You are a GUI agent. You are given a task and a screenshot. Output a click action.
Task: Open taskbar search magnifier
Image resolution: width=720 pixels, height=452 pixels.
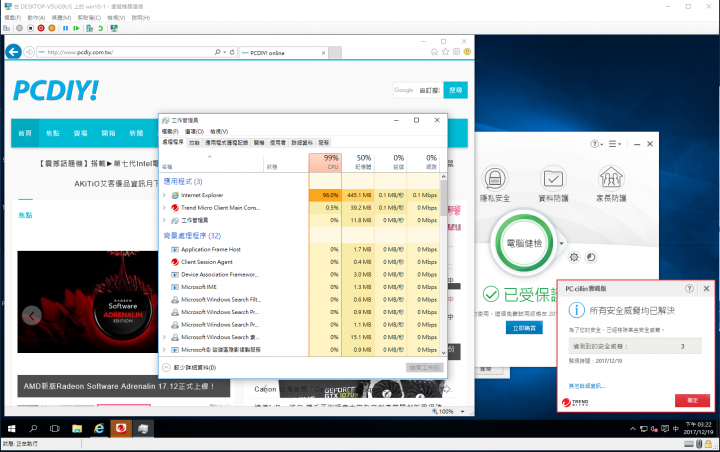click(33, 429)
